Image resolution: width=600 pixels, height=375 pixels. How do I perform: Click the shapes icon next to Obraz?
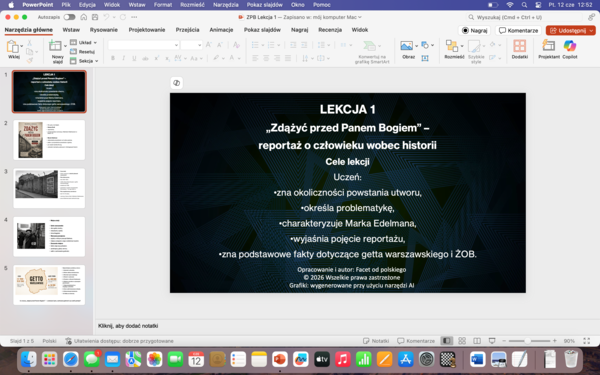coord(425,45)
